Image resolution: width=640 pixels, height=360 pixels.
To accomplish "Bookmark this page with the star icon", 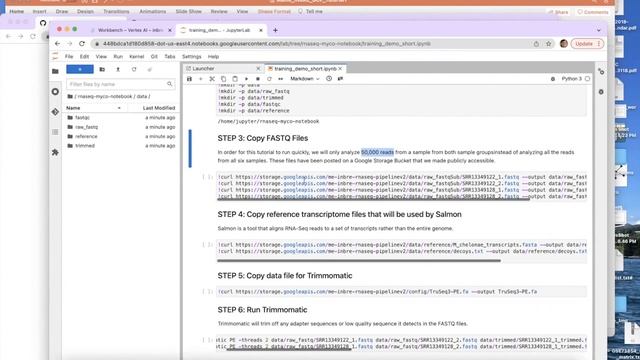I will (549, 44).
